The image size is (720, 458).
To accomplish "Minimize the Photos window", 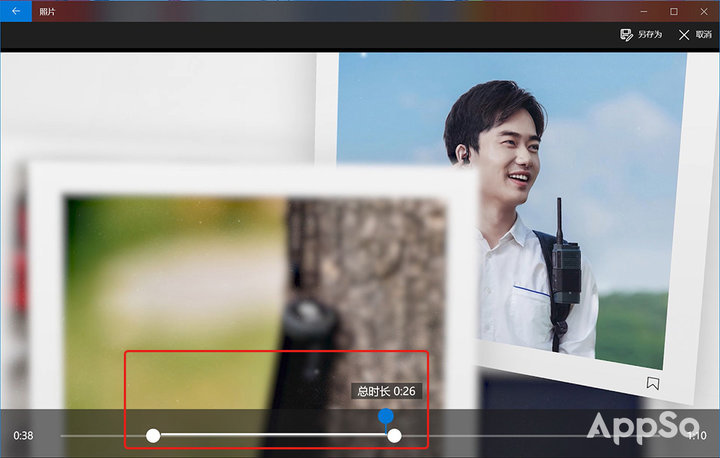I will tap(644, 11).
